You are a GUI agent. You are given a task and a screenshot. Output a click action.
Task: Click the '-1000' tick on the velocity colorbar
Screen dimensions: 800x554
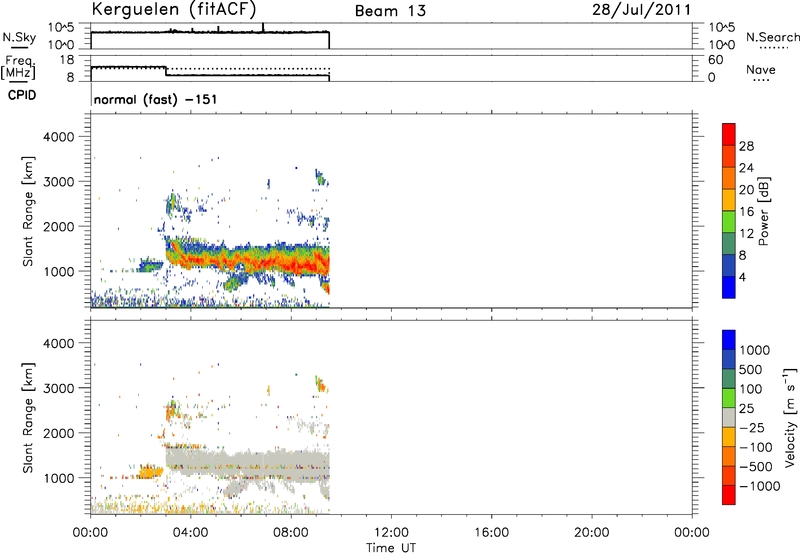pos(759,486)
